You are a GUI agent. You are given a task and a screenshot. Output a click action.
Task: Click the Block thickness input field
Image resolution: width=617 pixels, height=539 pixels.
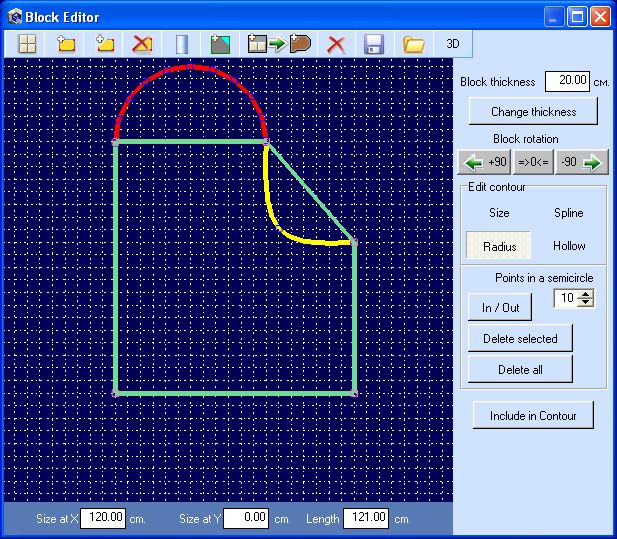click(x=567, y=81)
